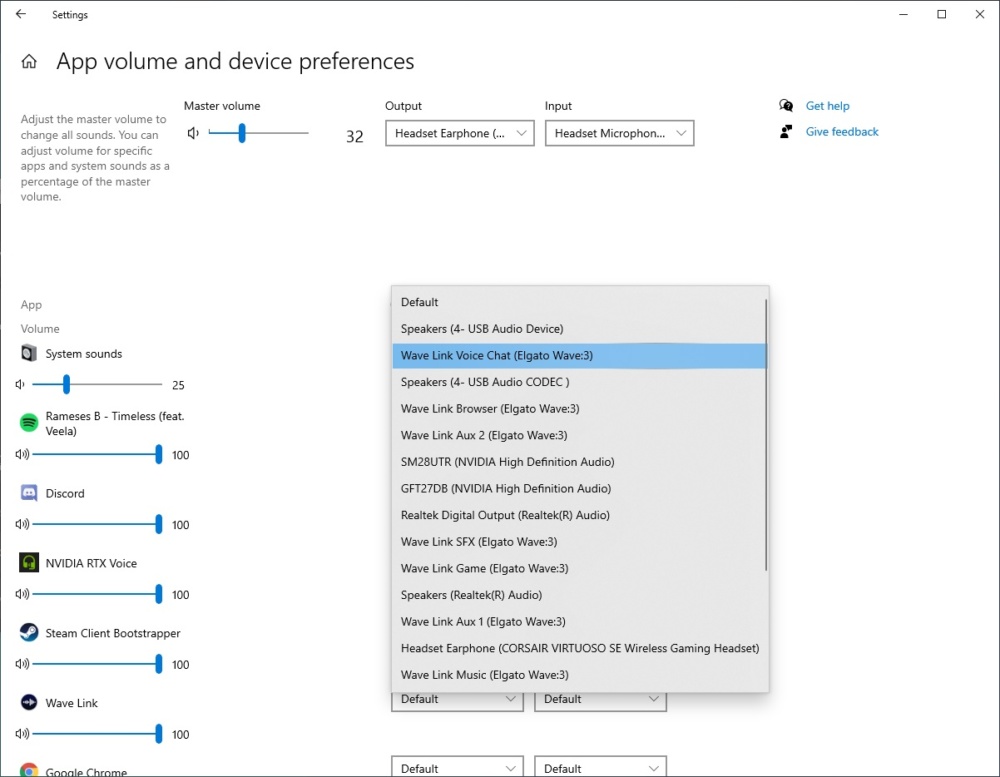Mute NVIDIA RTX Voice speaker icon
The height and width of the screenshot is (777, 1000).
[x=22, y=594]
